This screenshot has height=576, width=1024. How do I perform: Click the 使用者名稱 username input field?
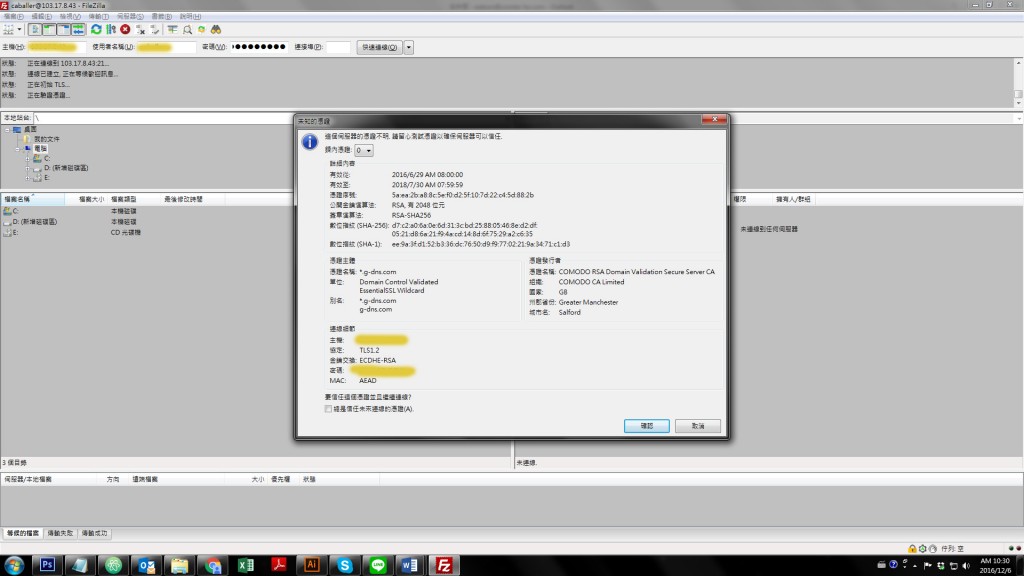(166, 47)
